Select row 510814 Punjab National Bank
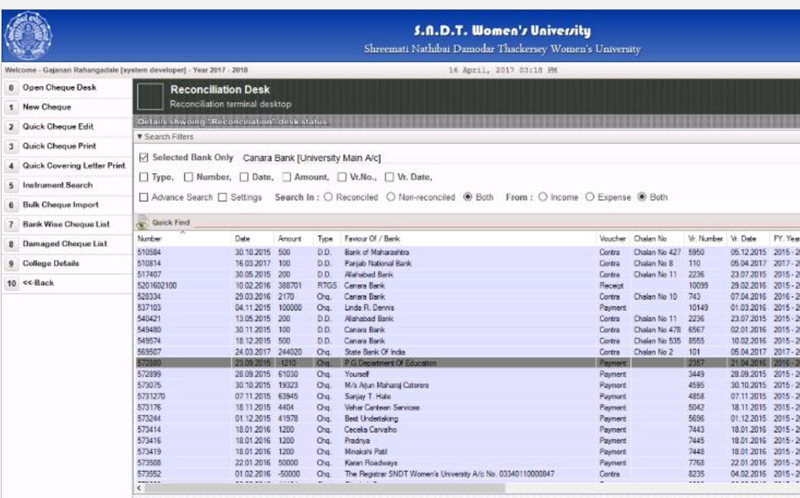Screen dimensions: 800x498 pyautogui.click(x=467, y=264)
